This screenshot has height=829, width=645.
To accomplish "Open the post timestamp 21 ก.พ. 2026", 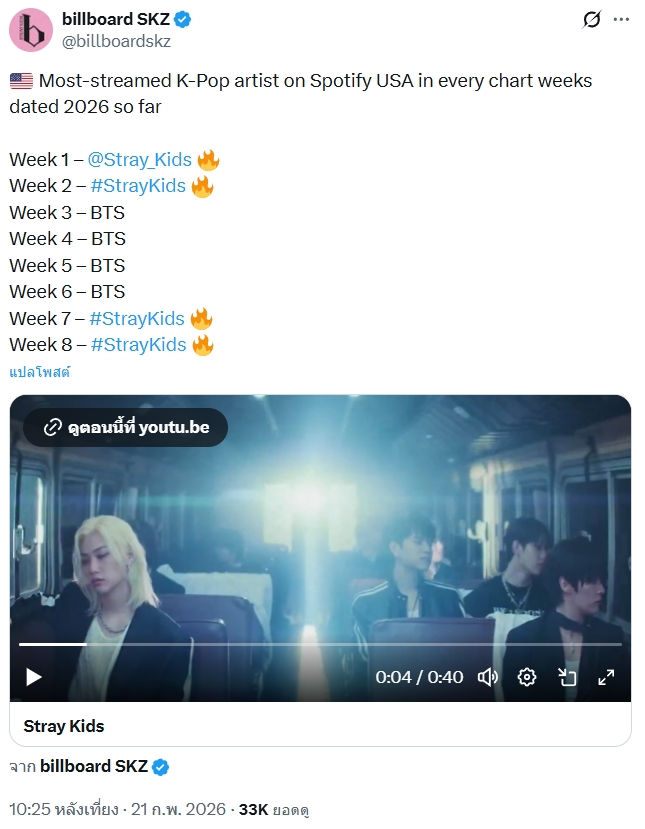I will pos(117,809).
